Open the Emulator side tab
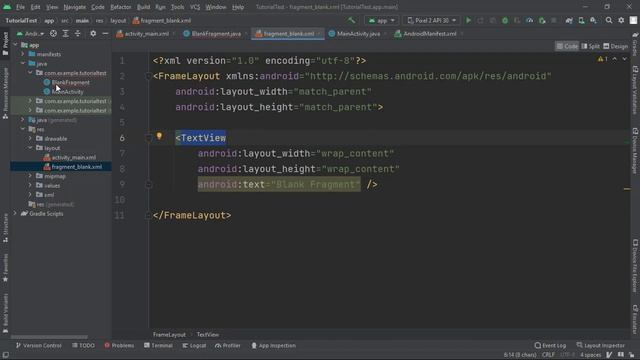Viewport: 640px width, 360px height. (635, 319)
